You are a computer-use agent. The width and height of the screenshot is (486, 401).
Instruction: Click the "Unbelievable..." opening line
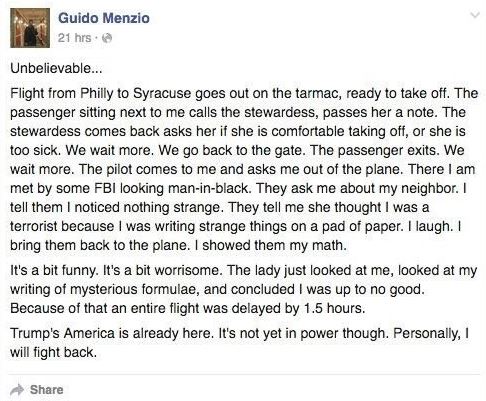[x=56, y=68]
